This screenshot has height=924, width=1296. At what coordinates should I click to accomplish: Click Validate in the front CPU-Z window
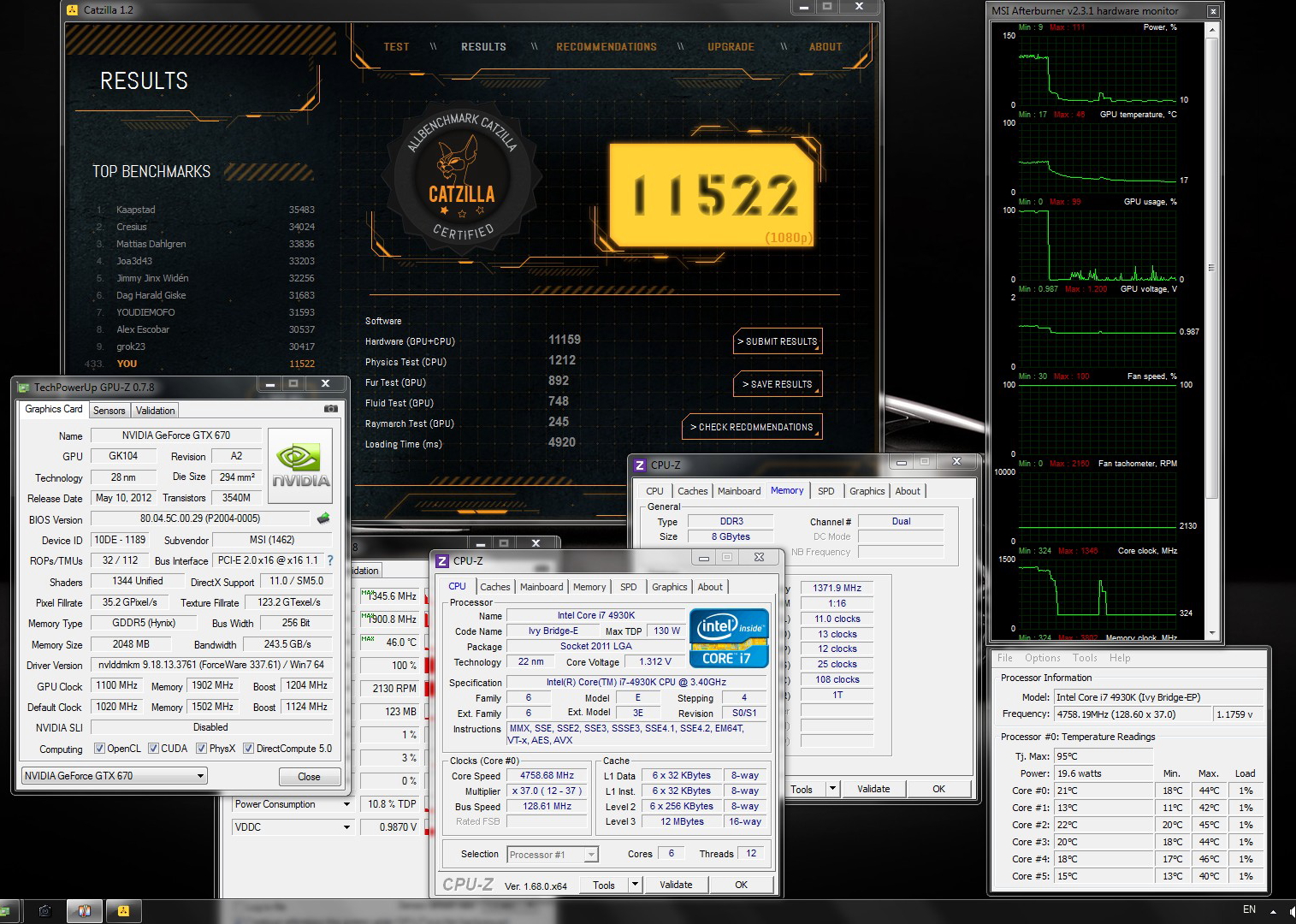[676, 885]
